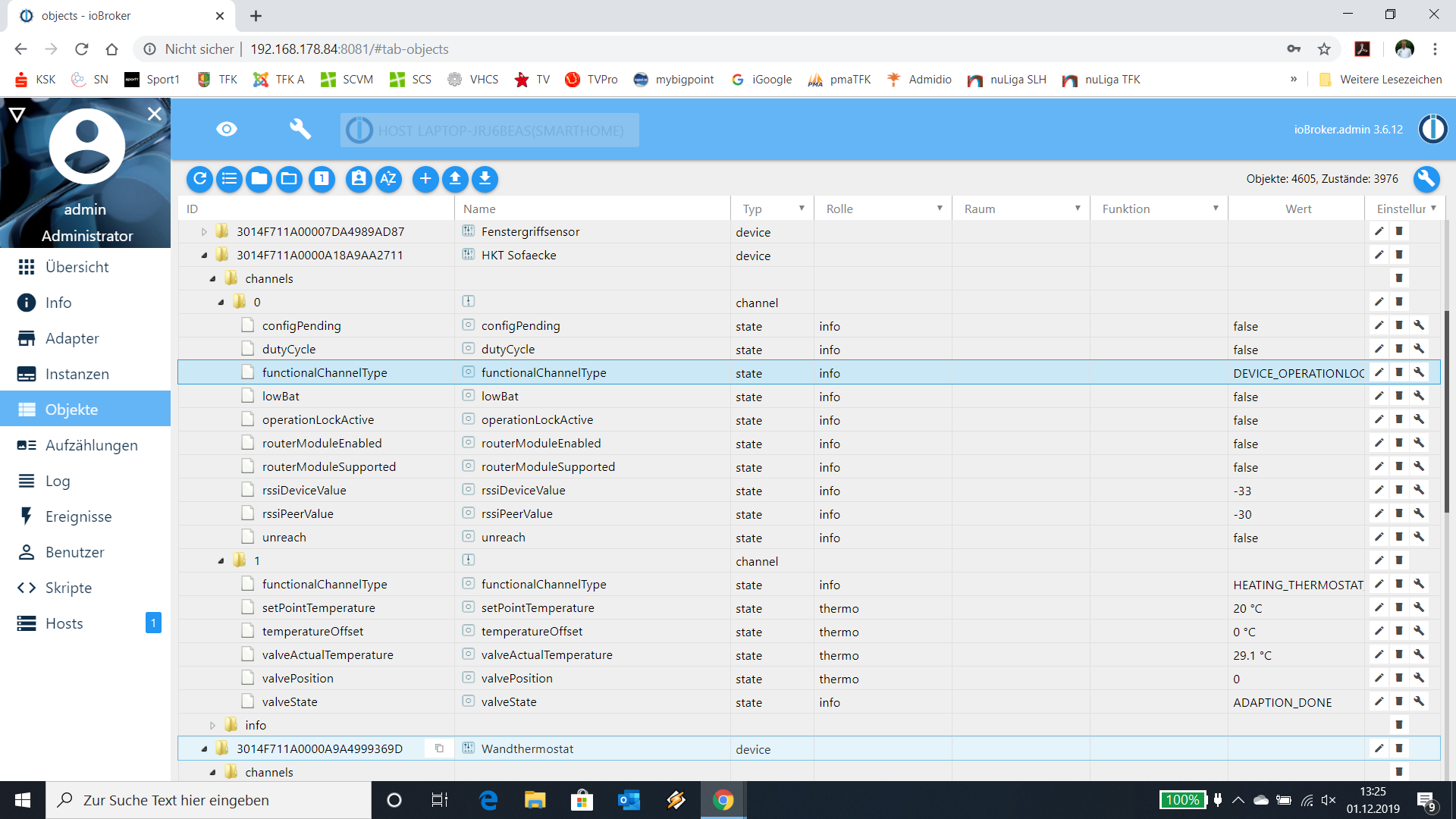Select the valveActualTemperature row

[808, 654]
